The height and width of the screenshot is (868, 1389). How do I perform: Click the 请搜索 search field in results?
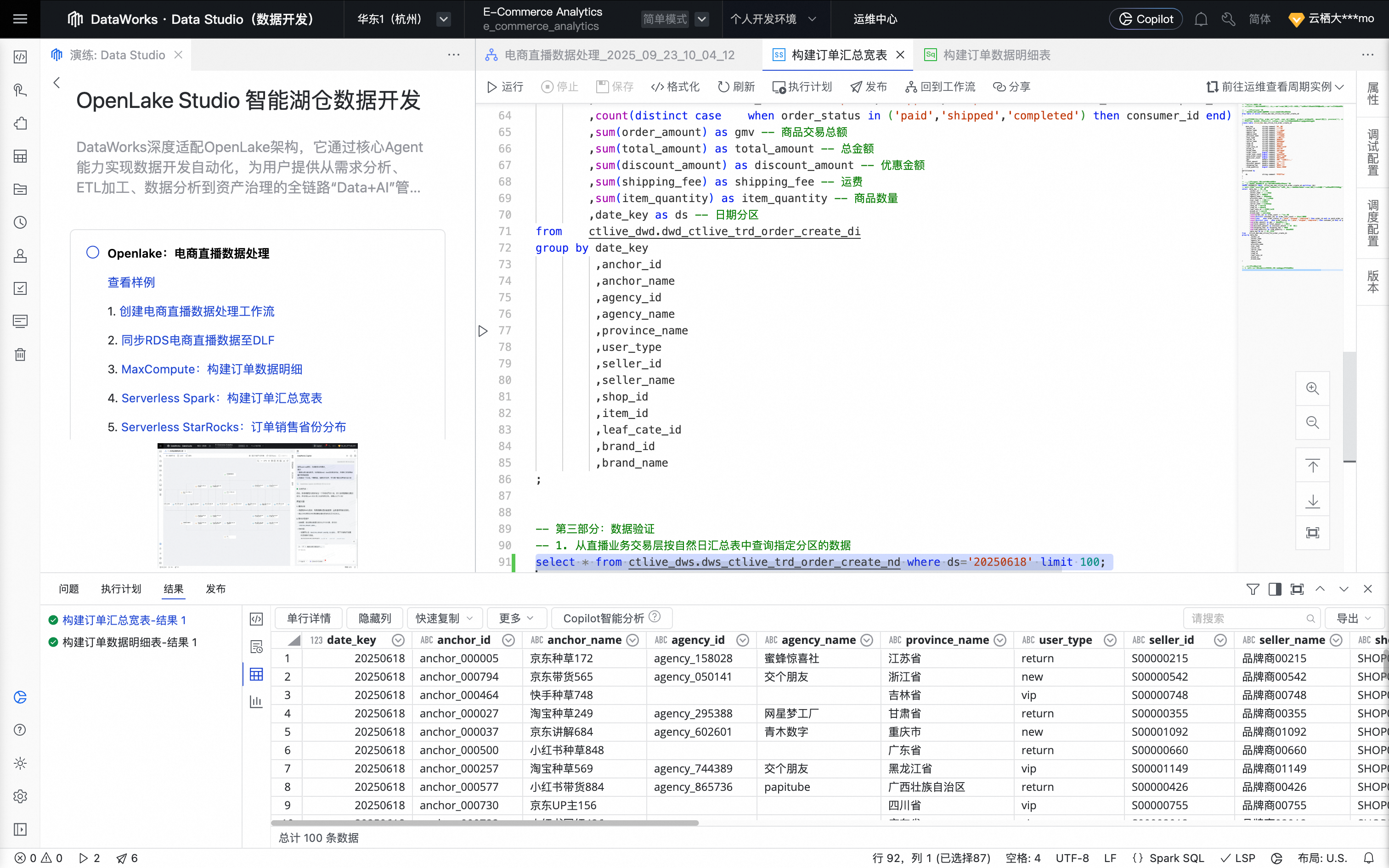(x=1246, y=618)
